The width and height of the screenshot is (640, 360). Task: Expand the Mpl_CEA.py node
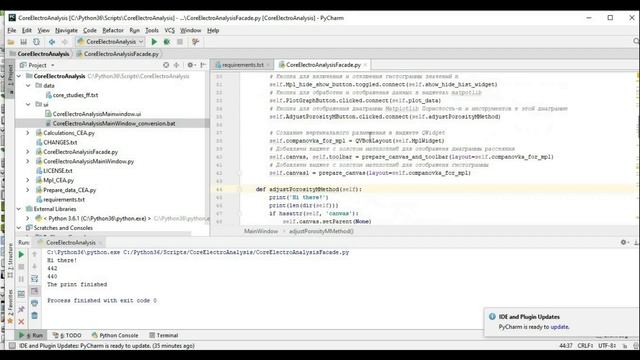point(28,180)
